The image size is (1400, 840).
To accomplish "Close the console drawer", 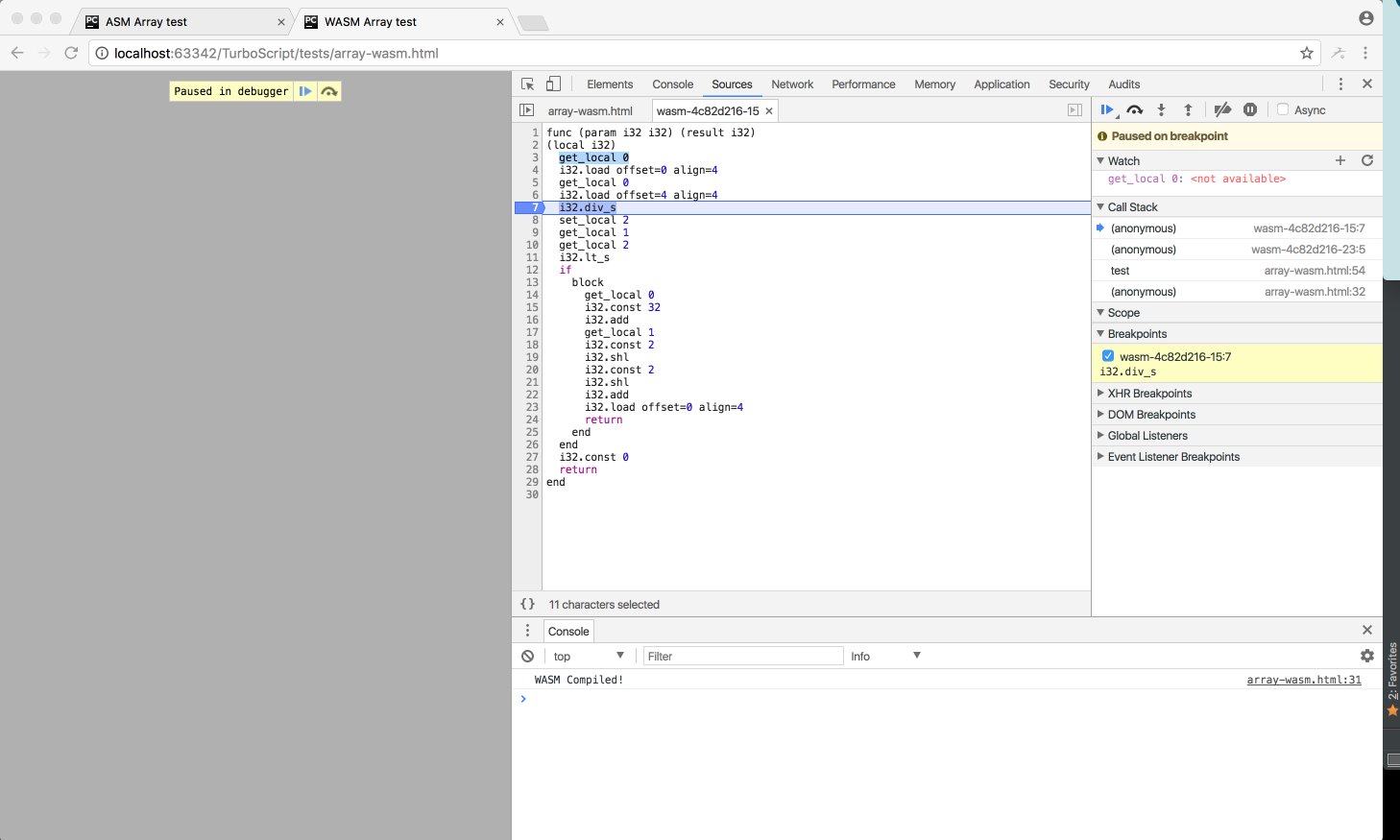I will 1367,630.
